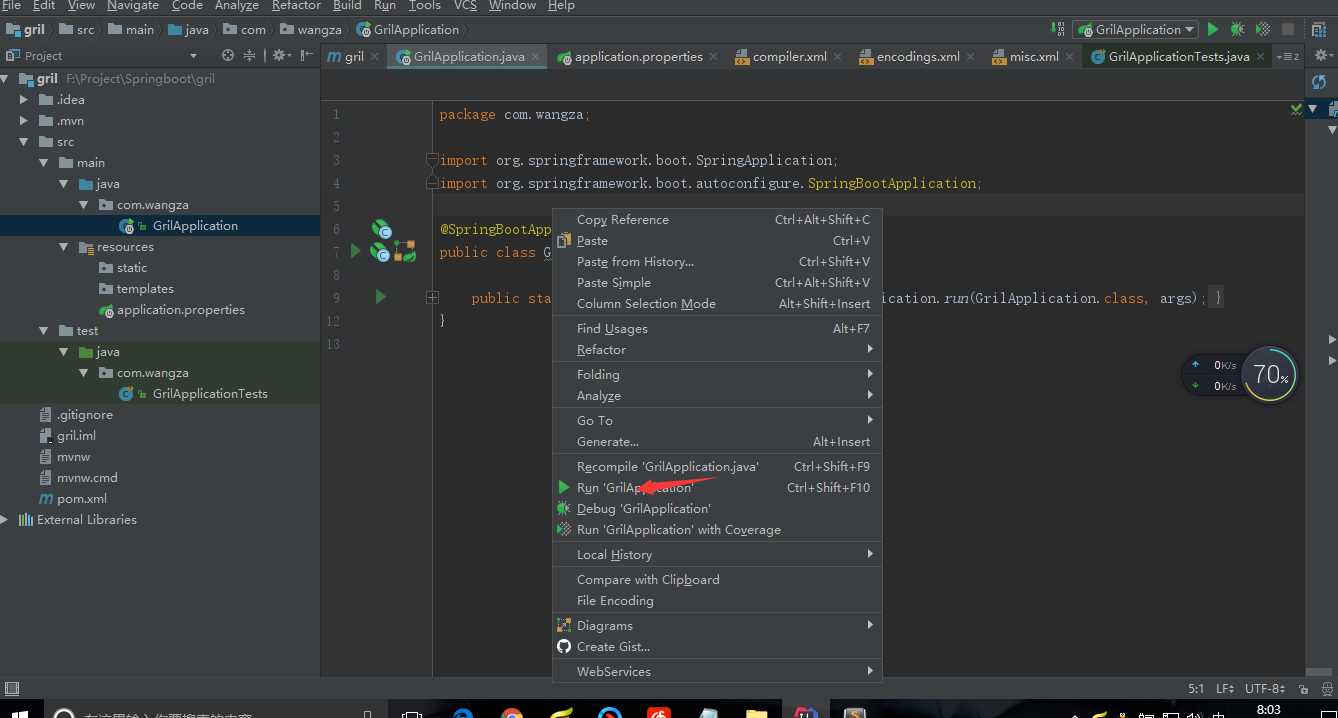1338x718 pixels.
Task: Click the run gutter arrow on line 7
Action: coord(355,252)
